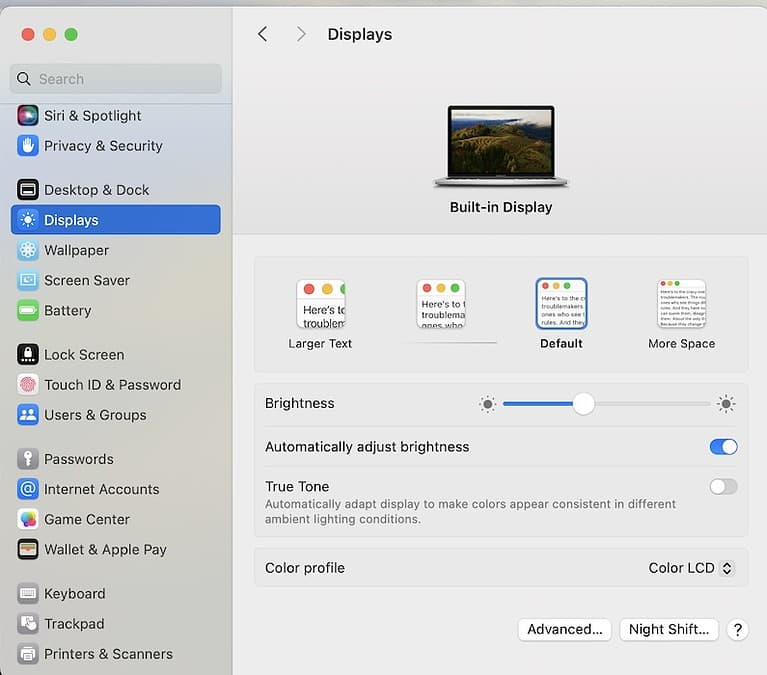Screen dimensions: 767x675
Task: Open the Color LCD profile dropdown
Action: coord(691,568)
